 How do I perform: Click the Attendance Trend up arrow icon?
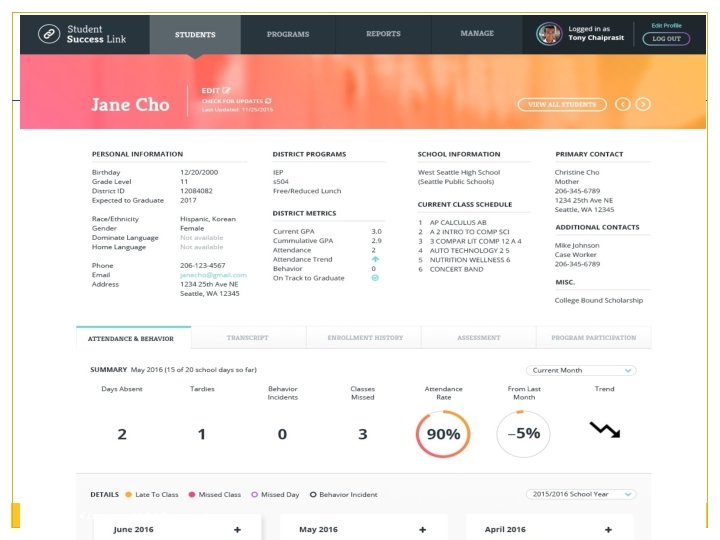tap(375, 259)
